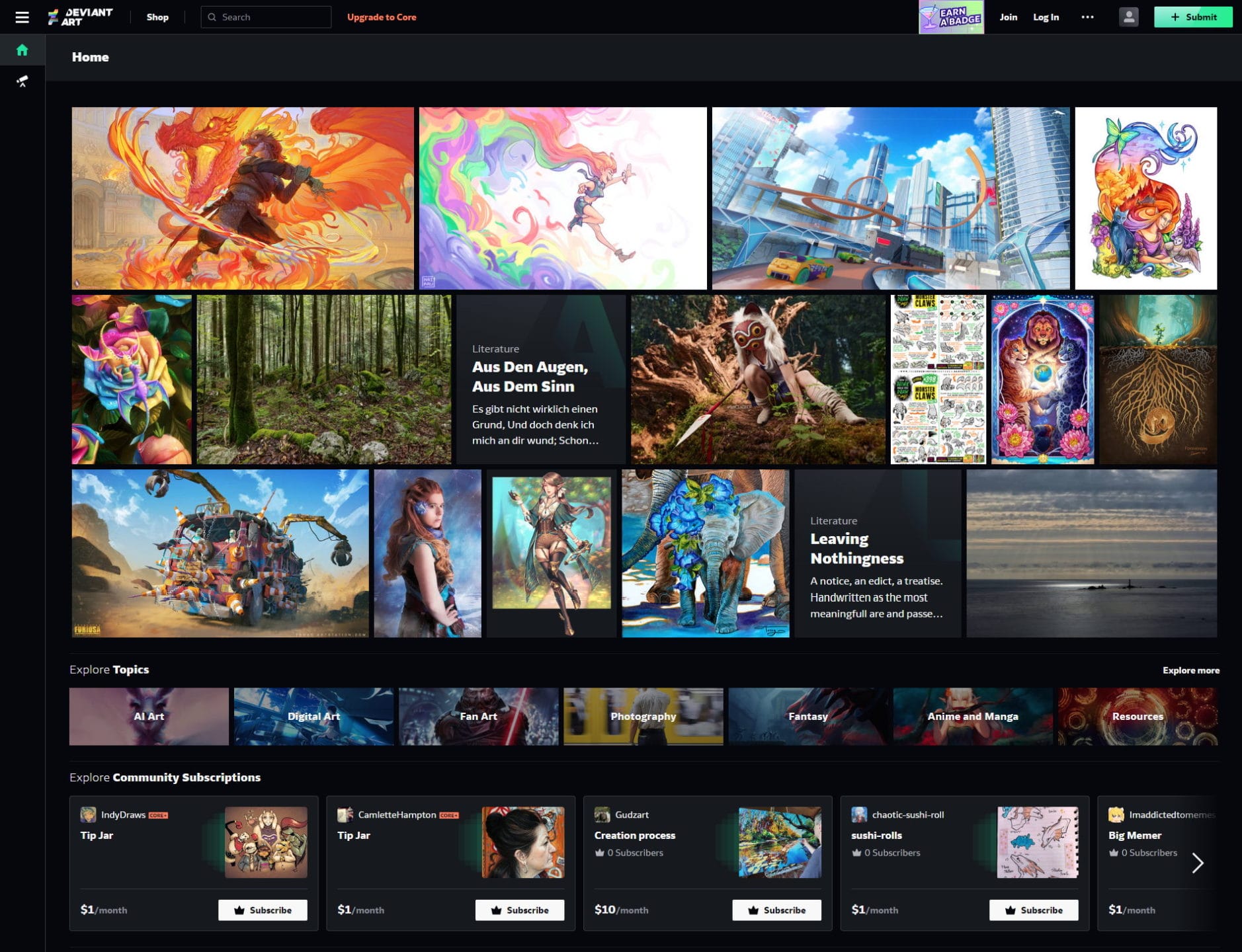
Task: Select the Home sidebar icon
Action: 22,50
